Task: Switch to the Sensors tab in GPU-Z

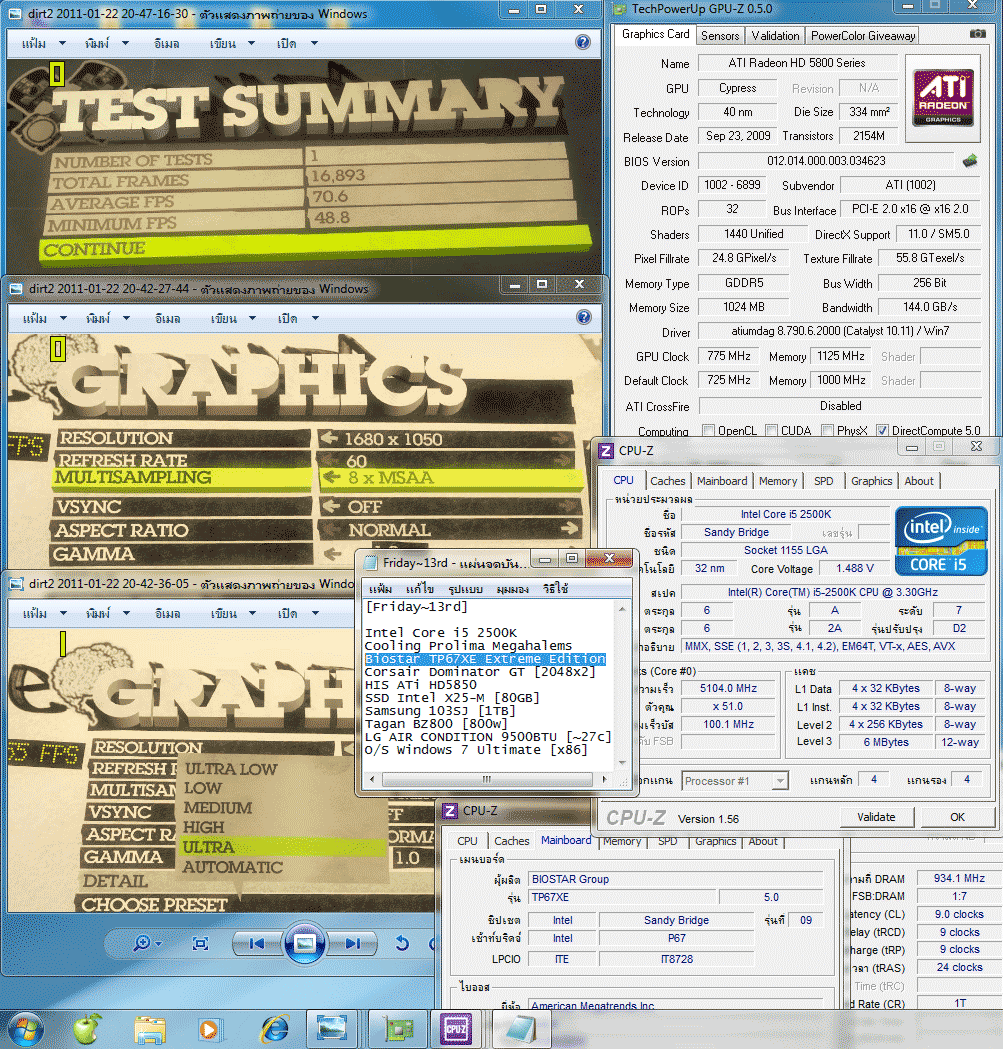Action: 720,35
